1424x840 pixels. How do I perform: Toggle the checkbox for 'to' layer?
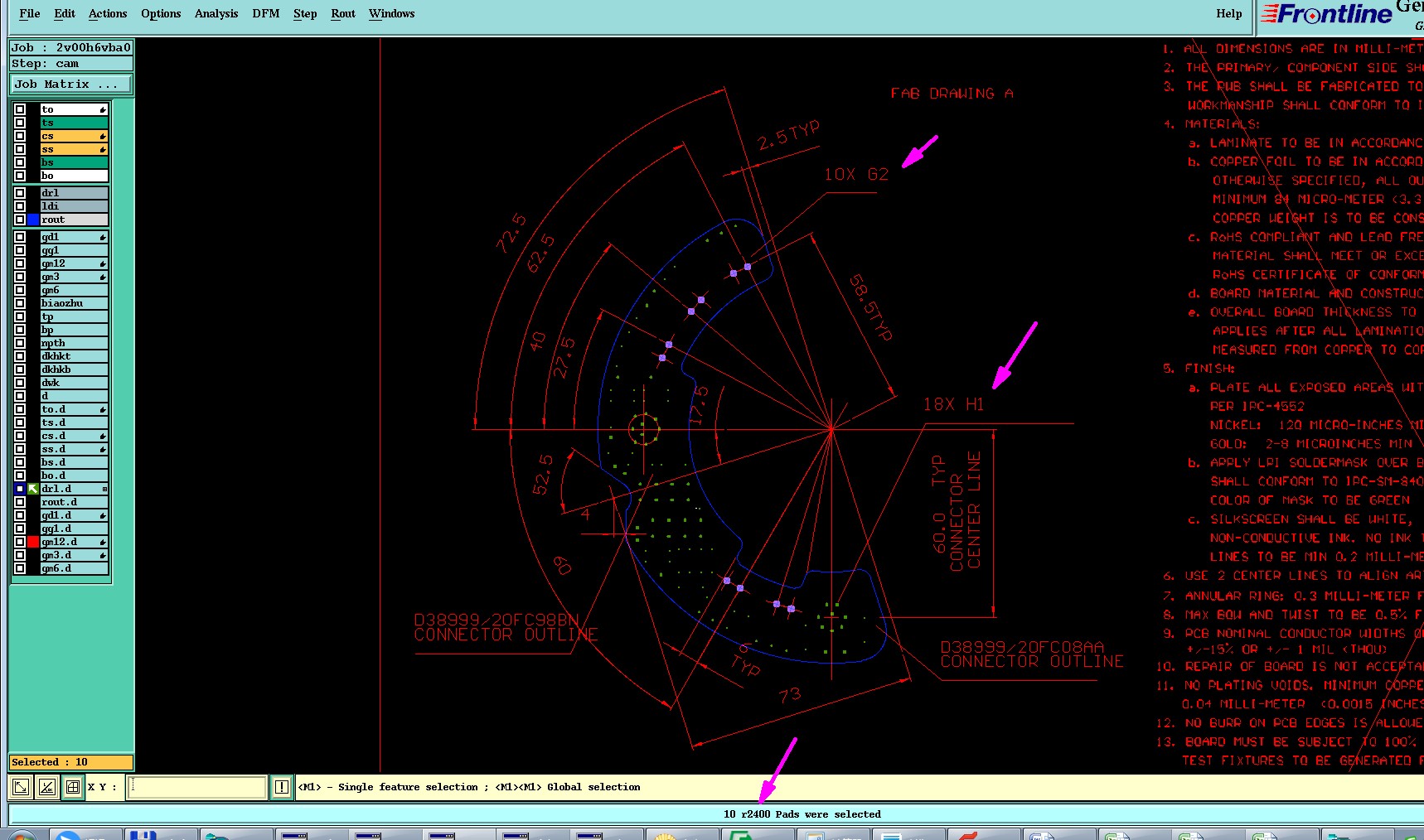(x=20, y=109)
